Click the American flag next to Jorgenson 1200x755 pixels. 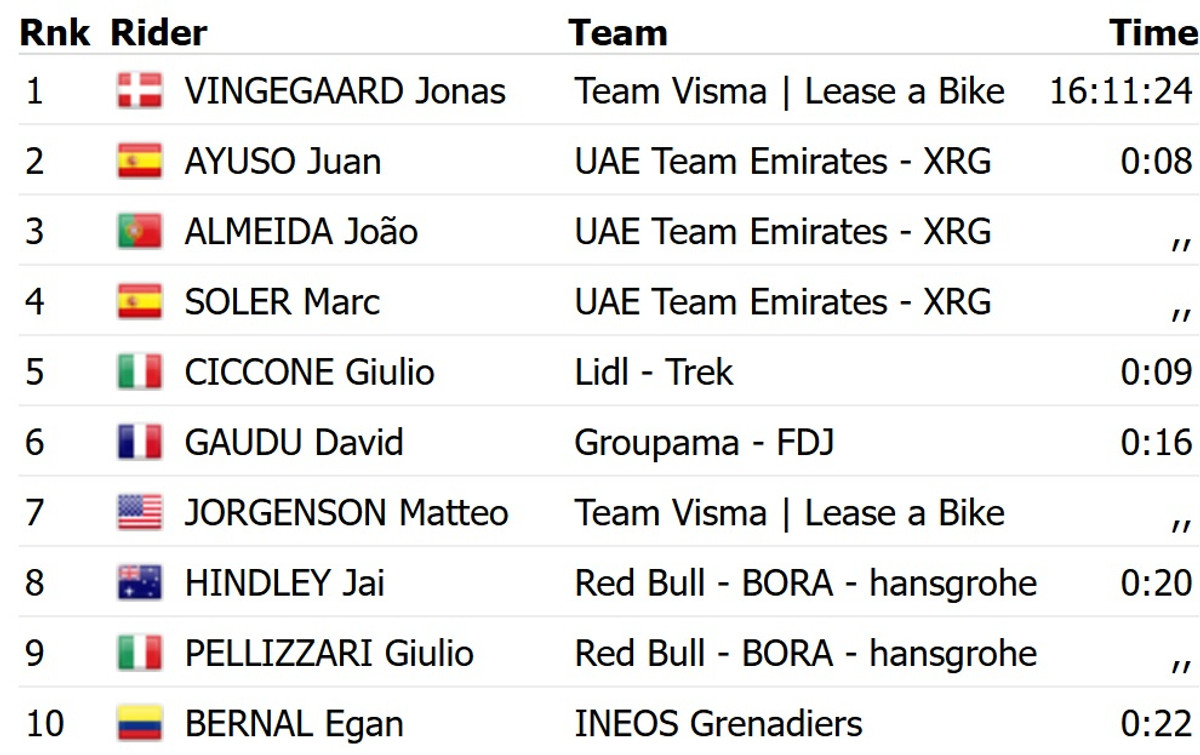tap(139, 513)
